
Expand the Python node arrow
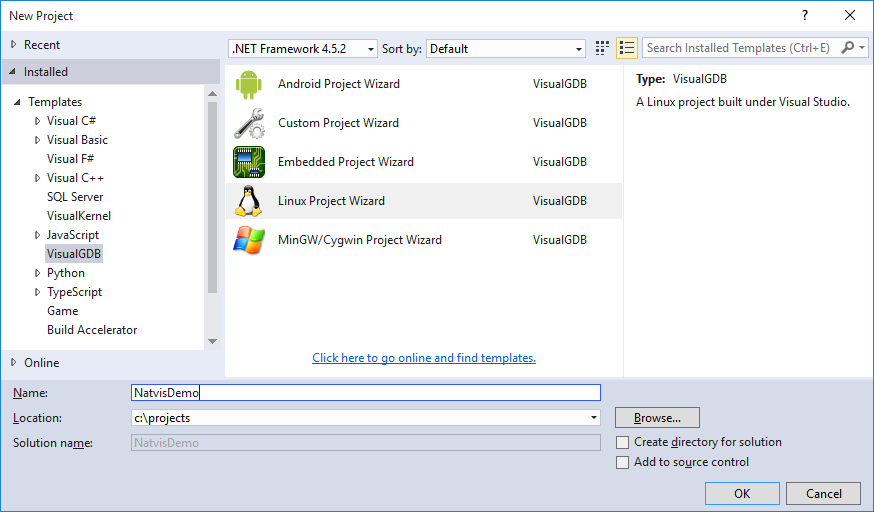click(x=37, y=273)
